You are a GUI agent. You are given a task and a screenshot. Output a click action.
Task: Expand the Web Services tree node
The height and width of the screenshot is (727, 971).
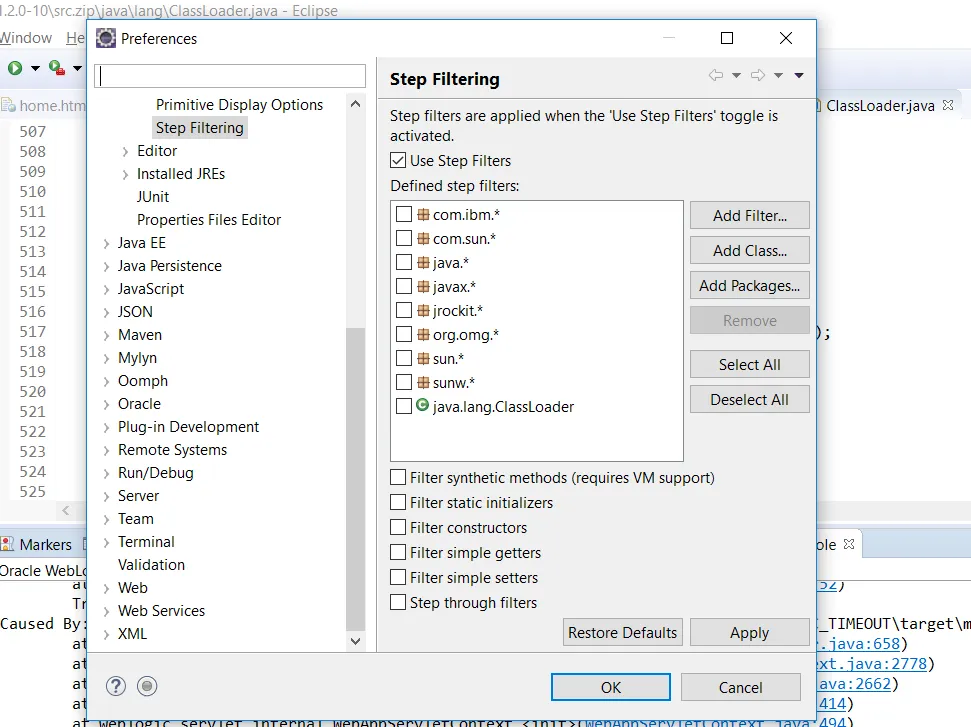point(107,612)
